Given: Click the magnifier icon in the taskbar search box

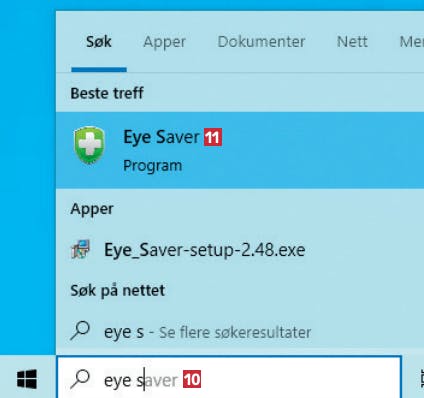Looking at the screenshot, I should tap(80, 379).
